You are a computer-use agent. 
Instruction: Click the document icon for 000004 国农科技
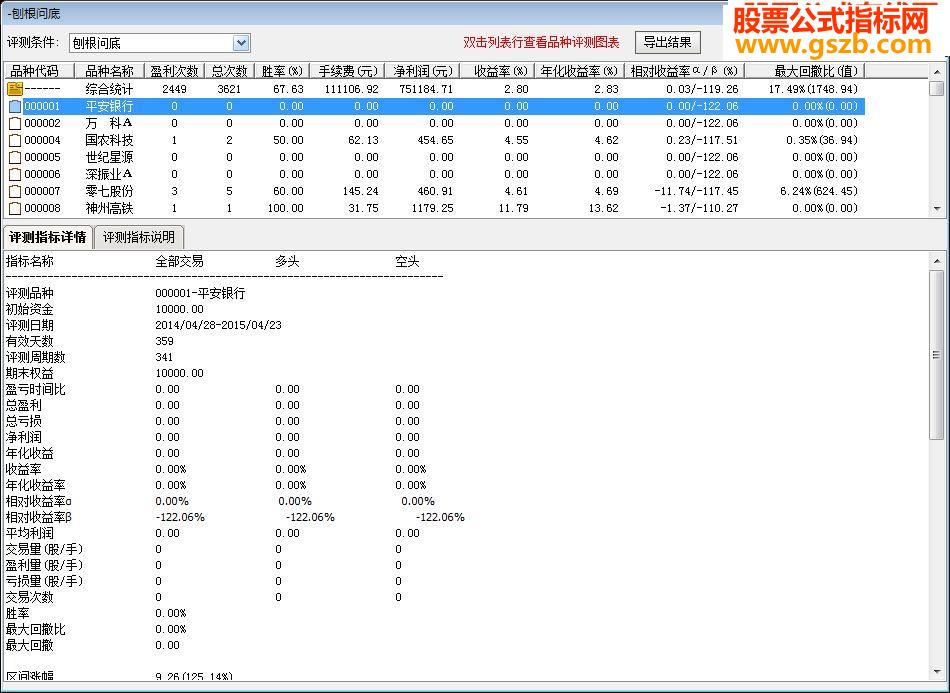coord(15,140)
